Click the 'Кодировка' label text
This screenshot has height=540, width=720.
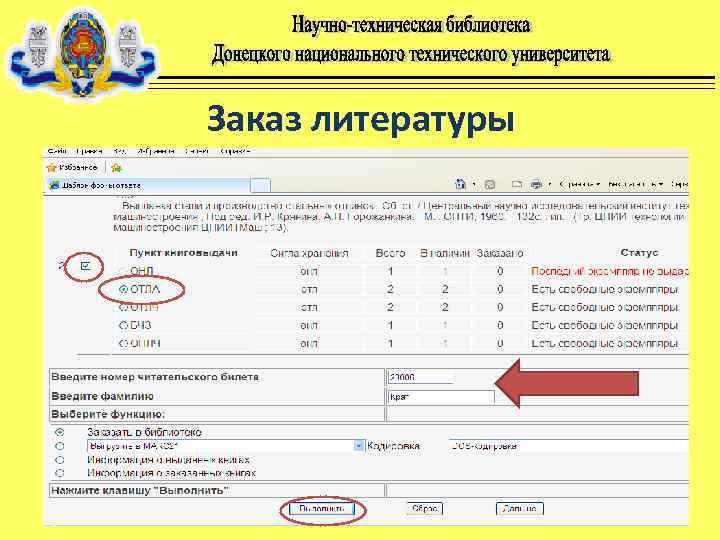pos(394,446)
